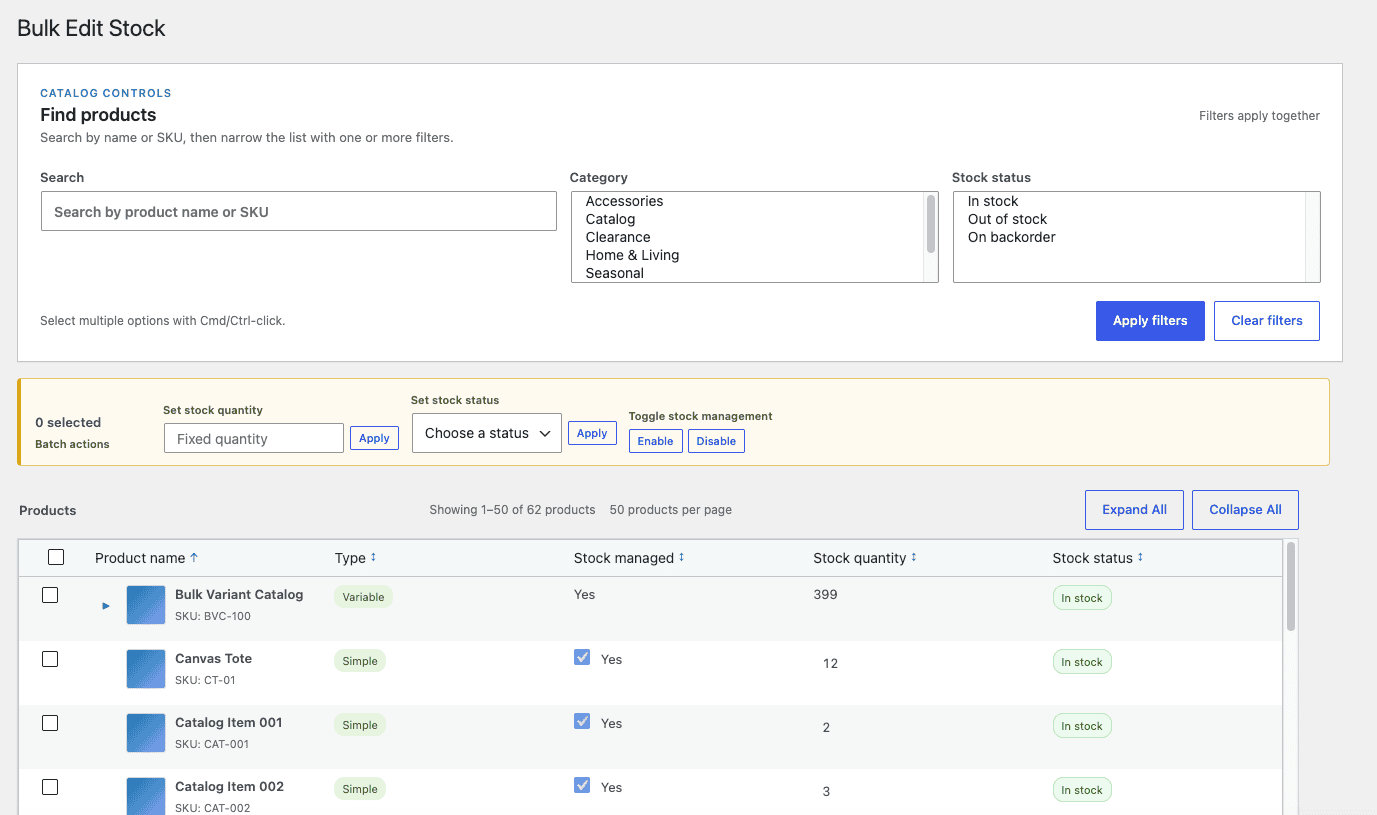Click Showing 1–50 of 62 products text
This screenshot has width=1377, height=815.
[x=512, y=510]
